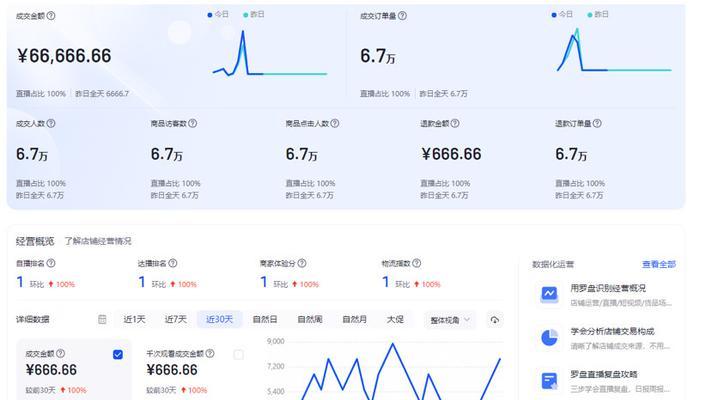Select the 近7天 range tab
Image resolution: width=712 pixels, height=400 pixels.
176,320
